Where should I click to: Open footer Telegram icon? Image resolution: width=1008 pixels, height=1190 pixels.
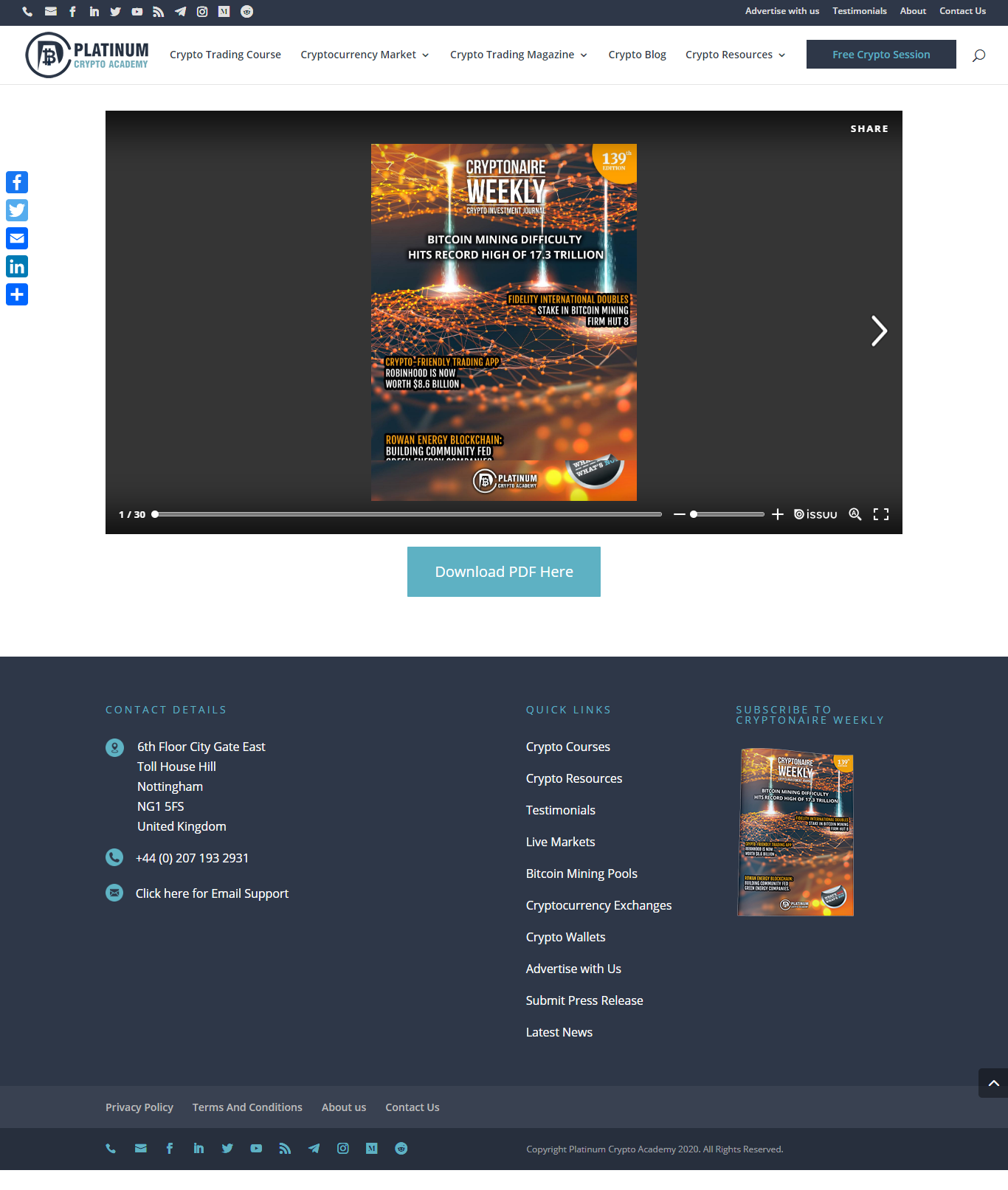314,1148
